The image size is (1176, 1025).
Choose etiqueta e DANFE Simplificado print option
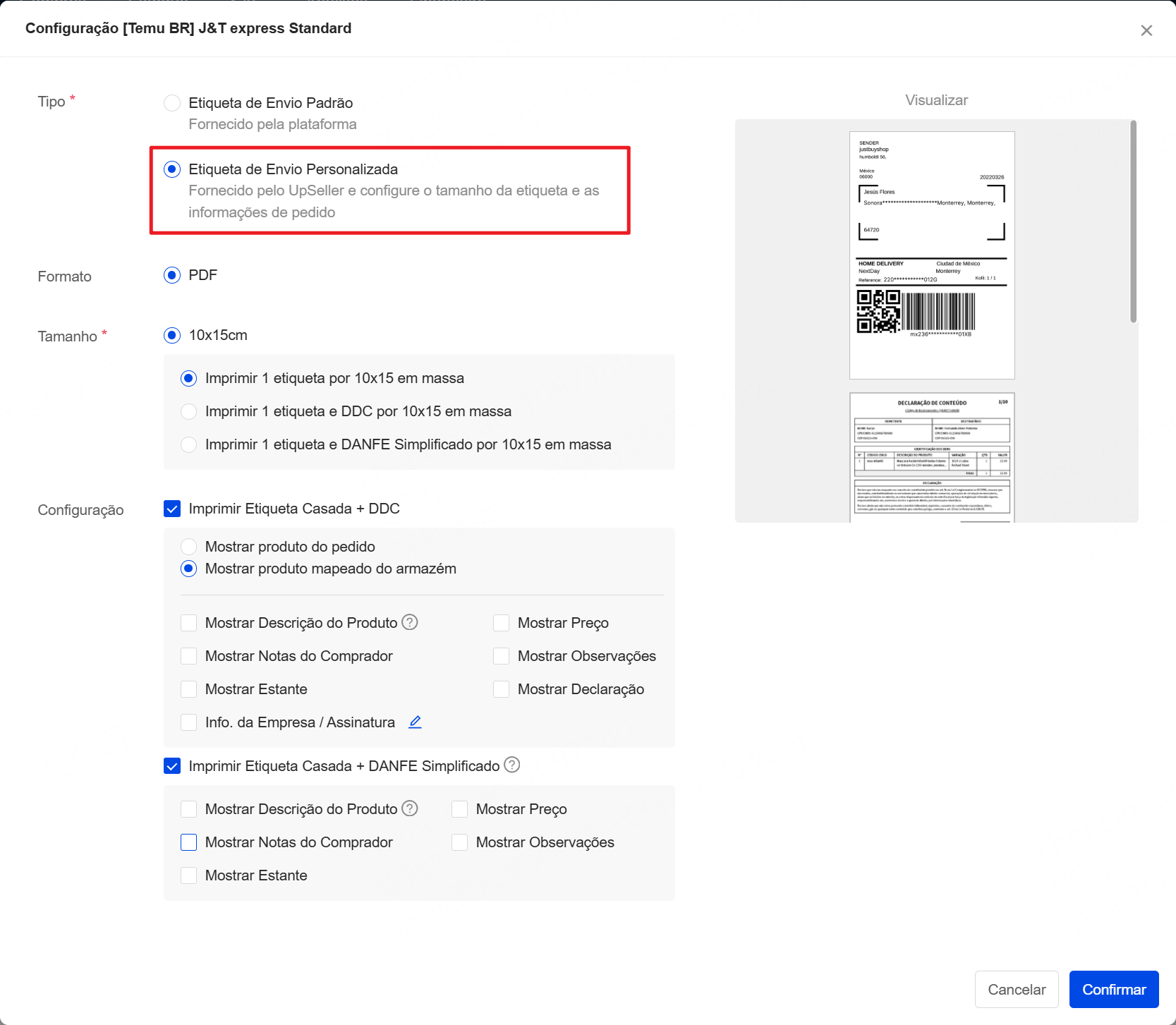click(x=189, y=444)
